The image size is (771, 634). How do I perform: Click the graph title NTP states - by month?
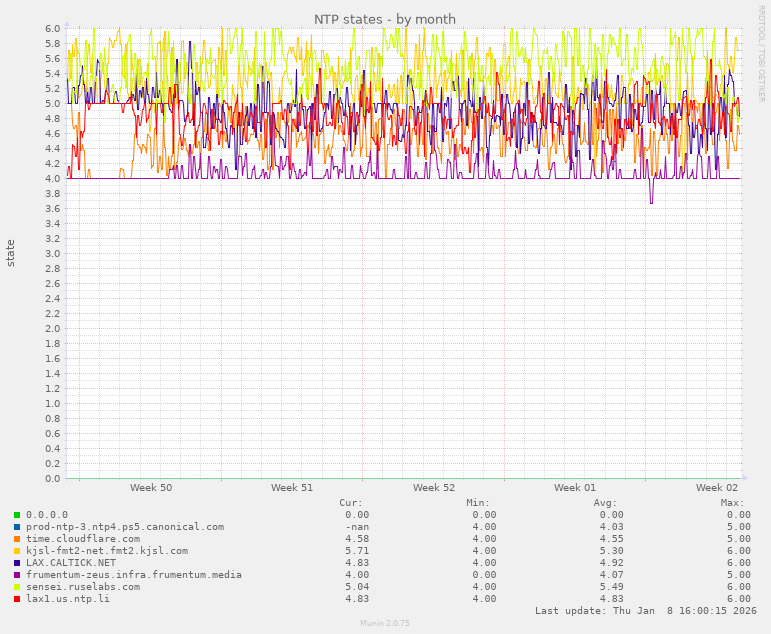pos(385,19)
